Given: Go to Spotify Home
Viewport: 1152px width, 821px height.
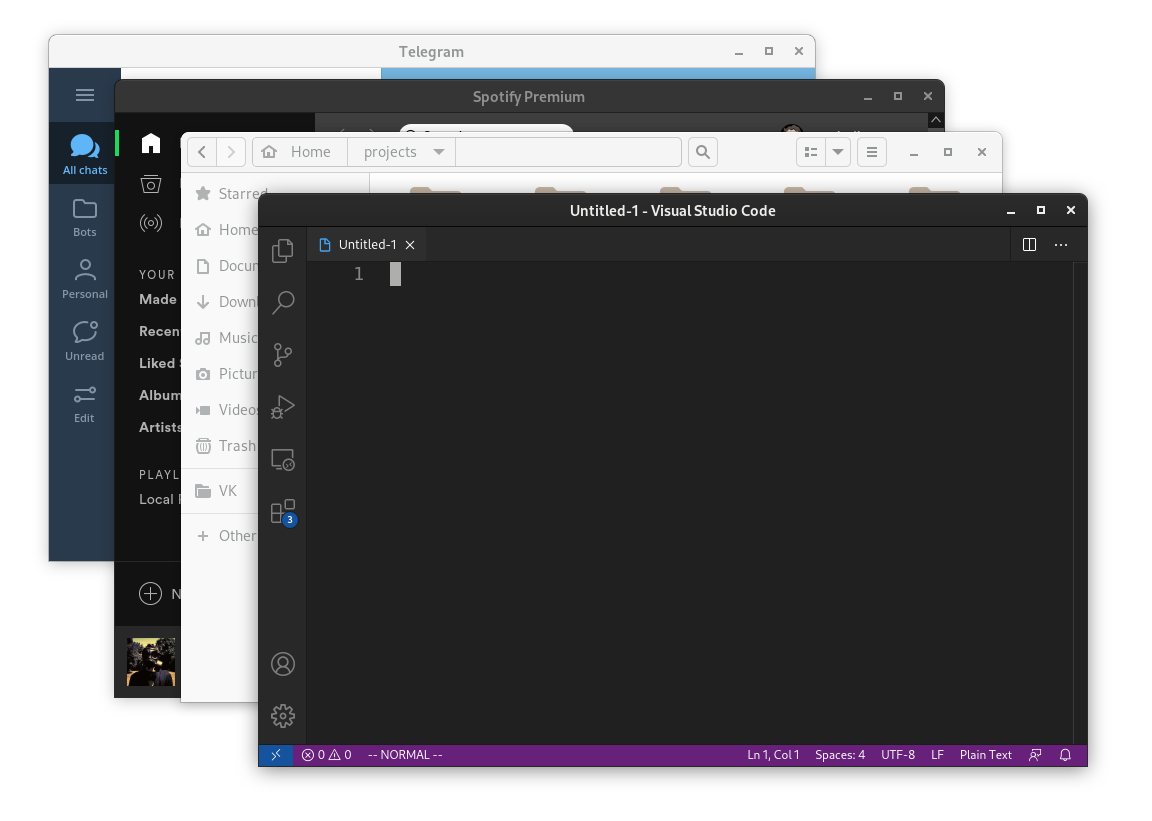Looking at the screenshot, I should [x=151, y=143].
